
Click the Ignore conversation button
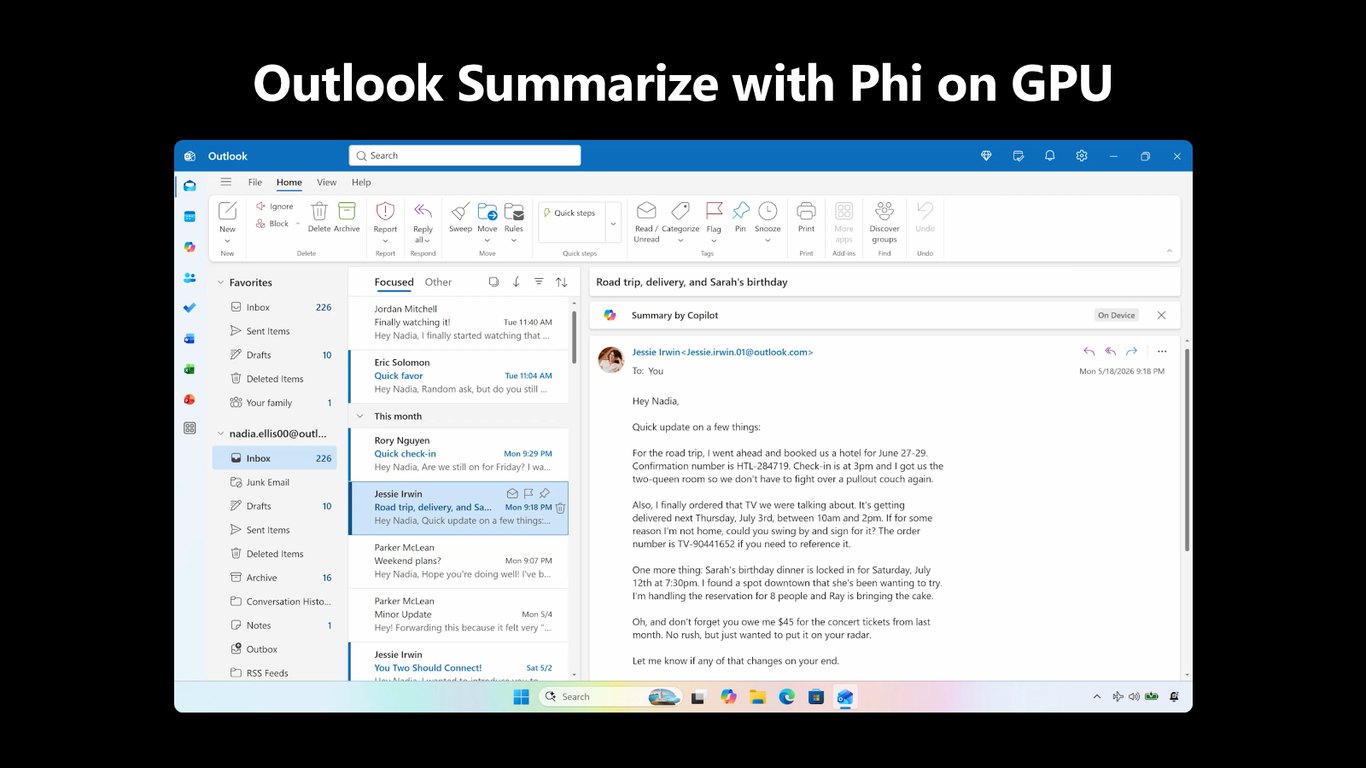tap(275, 206)
